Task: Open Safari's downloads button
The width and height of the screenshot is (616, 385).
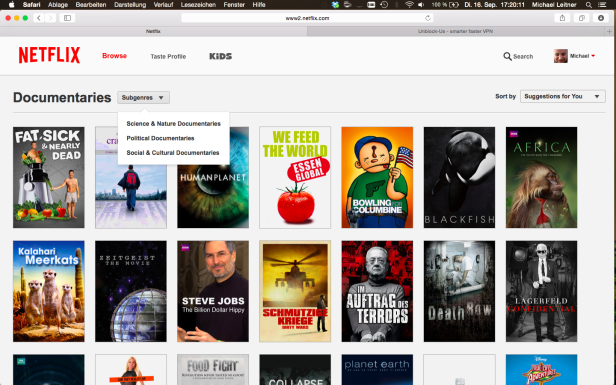Action: (x=601, y=18)
